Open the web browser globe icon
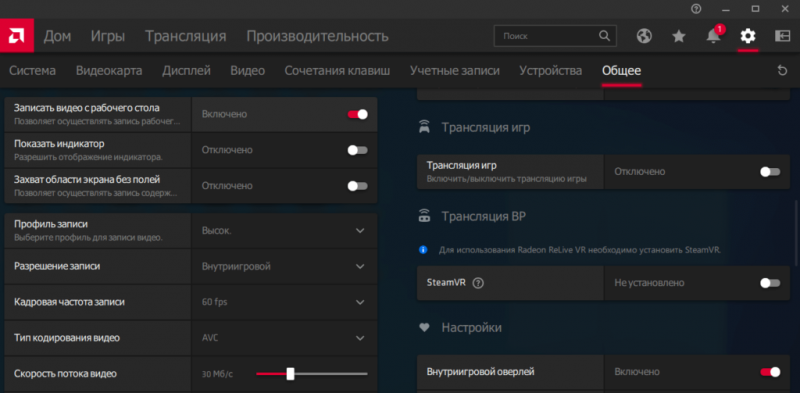The image size is (800, 393). pos(644,36)
